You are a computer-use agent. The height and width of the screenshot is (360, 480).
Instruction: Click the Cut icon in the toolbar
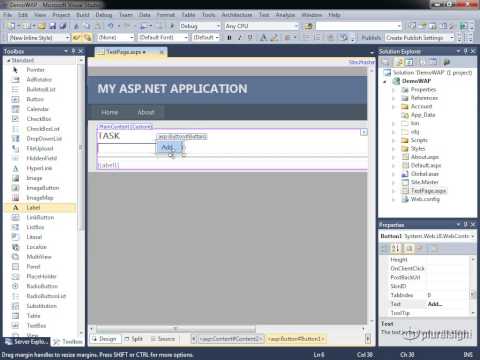click(x=76, y=26)
